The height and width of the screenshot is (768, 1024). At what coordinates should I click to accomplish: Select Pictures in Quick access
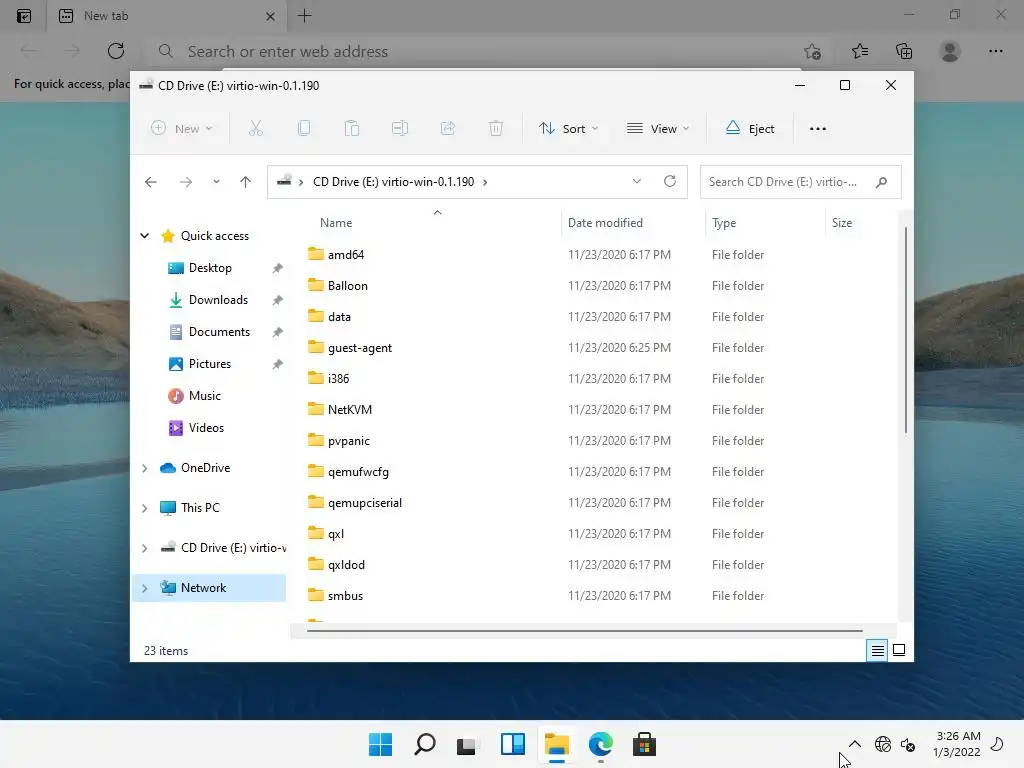(x=210, y=364)
